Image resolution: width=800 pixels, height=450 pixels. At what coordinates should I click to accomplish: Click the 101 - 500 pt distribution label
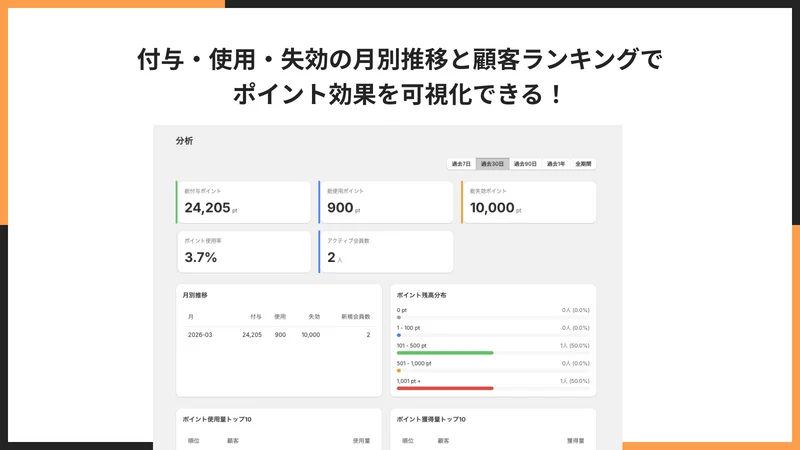[412, 345]
